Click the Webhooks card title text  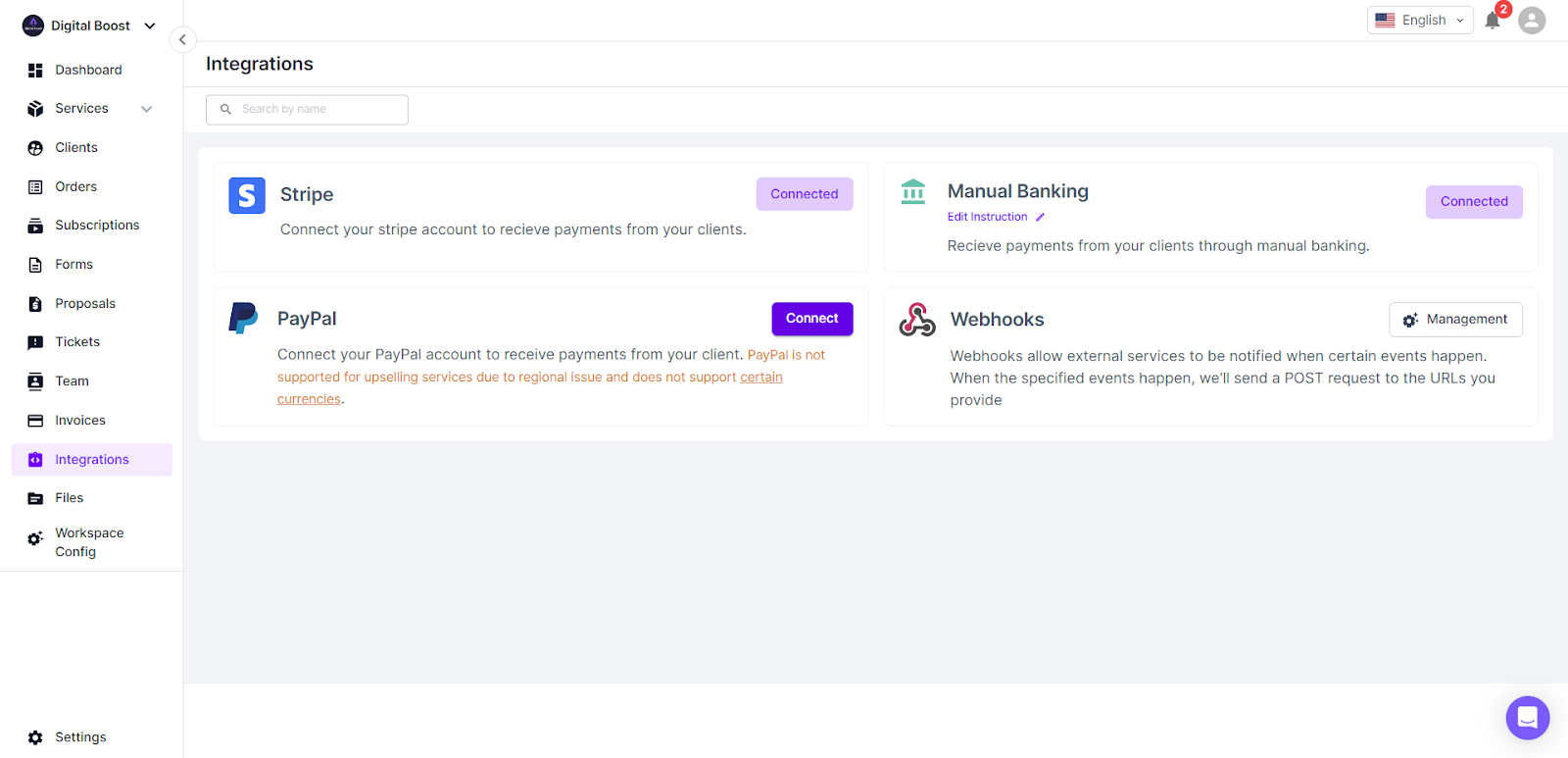tap(997, 320)
